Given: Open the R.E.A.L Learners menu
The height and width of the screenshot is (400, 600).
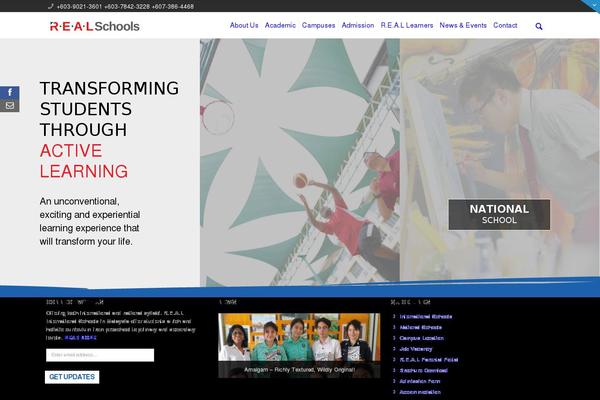Looking at the screenshot, I should 407,25.
